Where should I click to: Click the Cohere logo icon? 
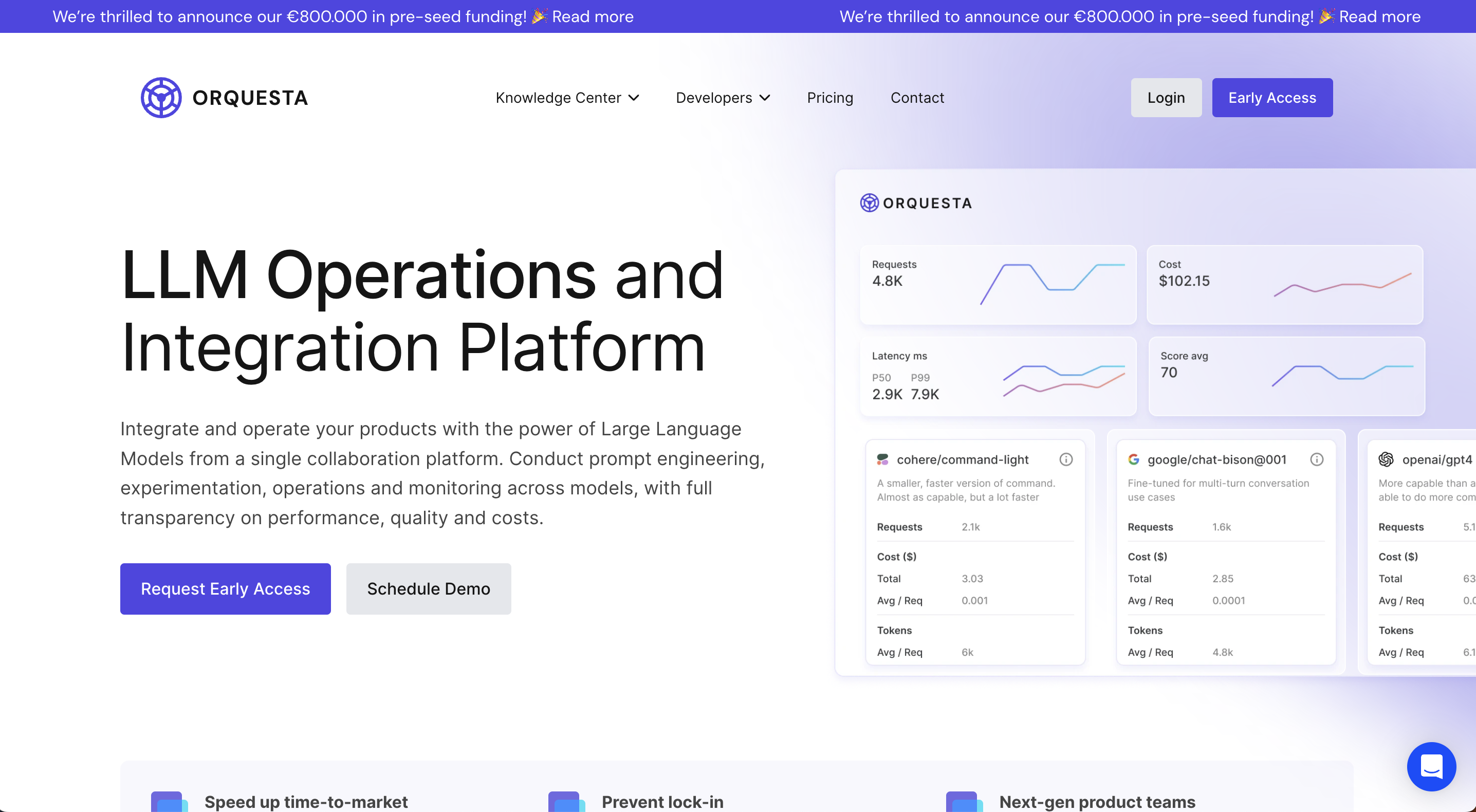point(882,459)
